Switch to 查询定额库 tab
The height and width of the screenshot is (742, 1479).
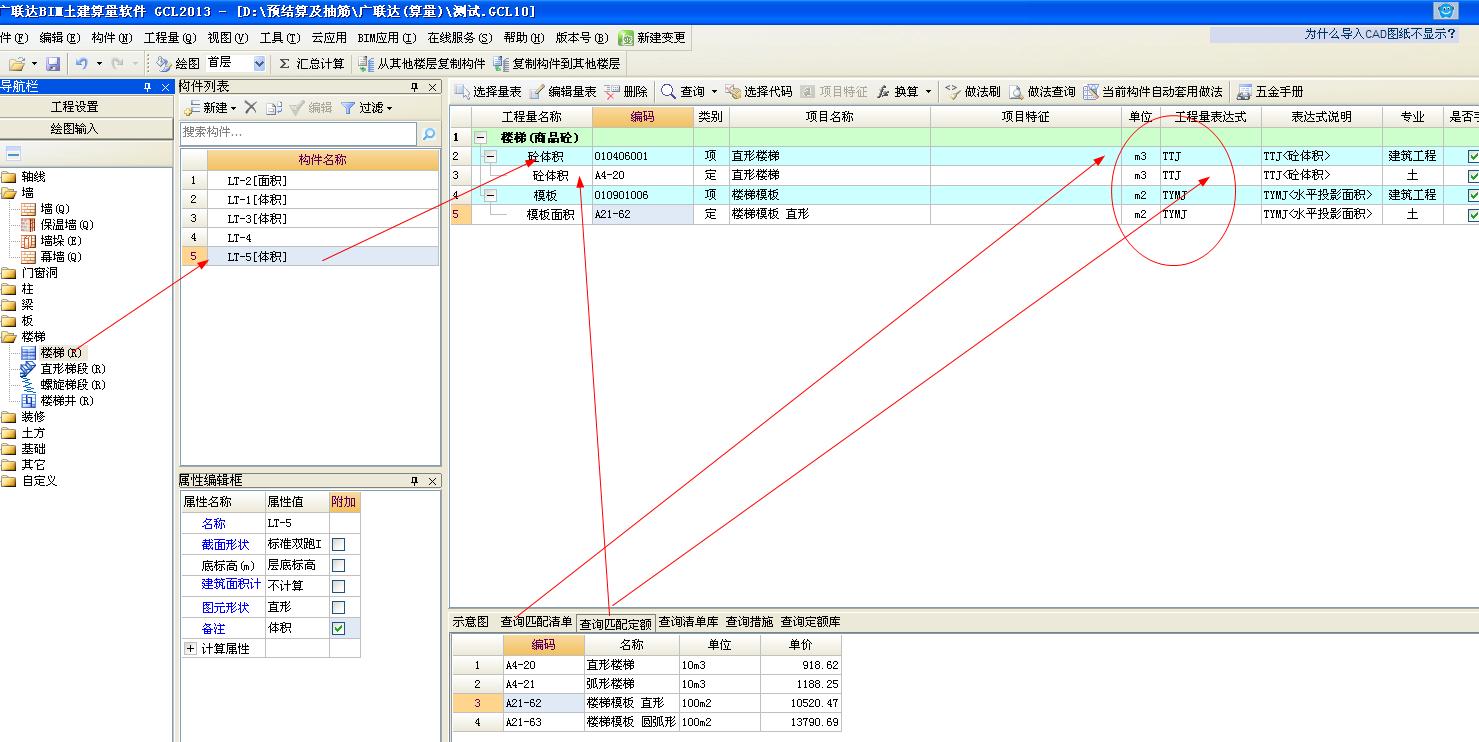810,622
